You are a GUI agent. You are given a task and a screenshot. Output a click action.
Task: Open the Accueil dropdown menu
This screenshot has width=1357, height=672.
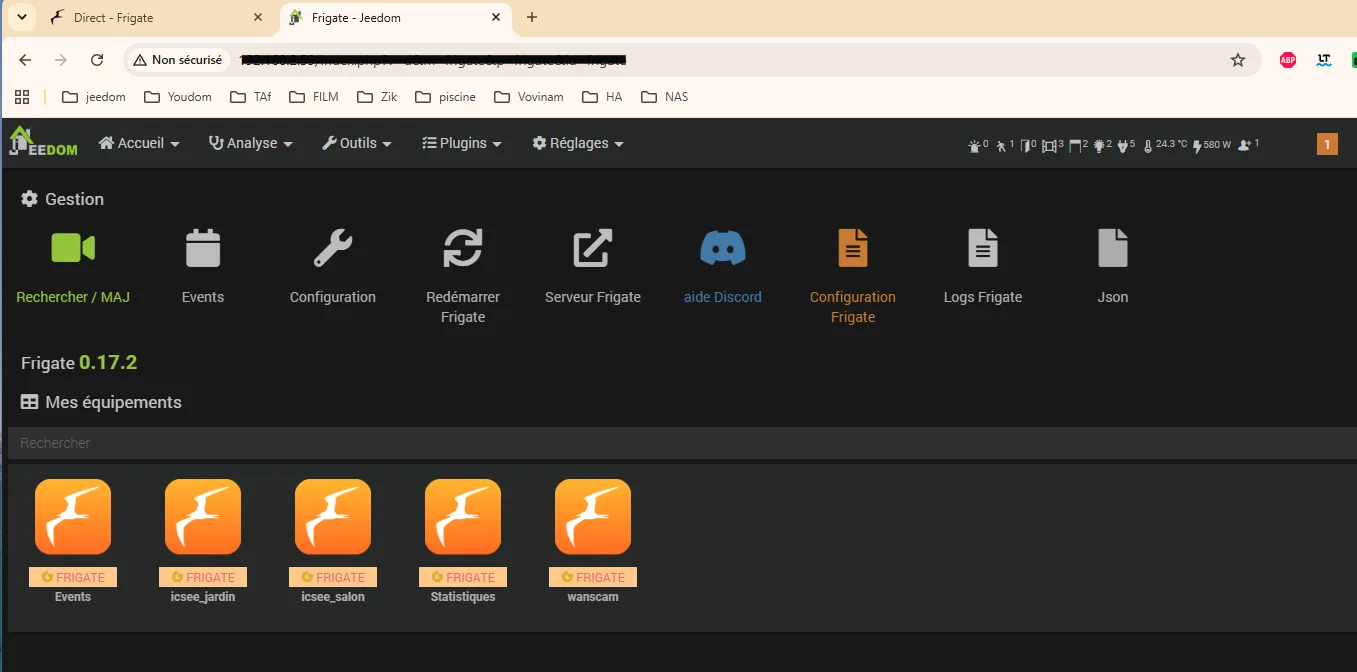(139, 143)
